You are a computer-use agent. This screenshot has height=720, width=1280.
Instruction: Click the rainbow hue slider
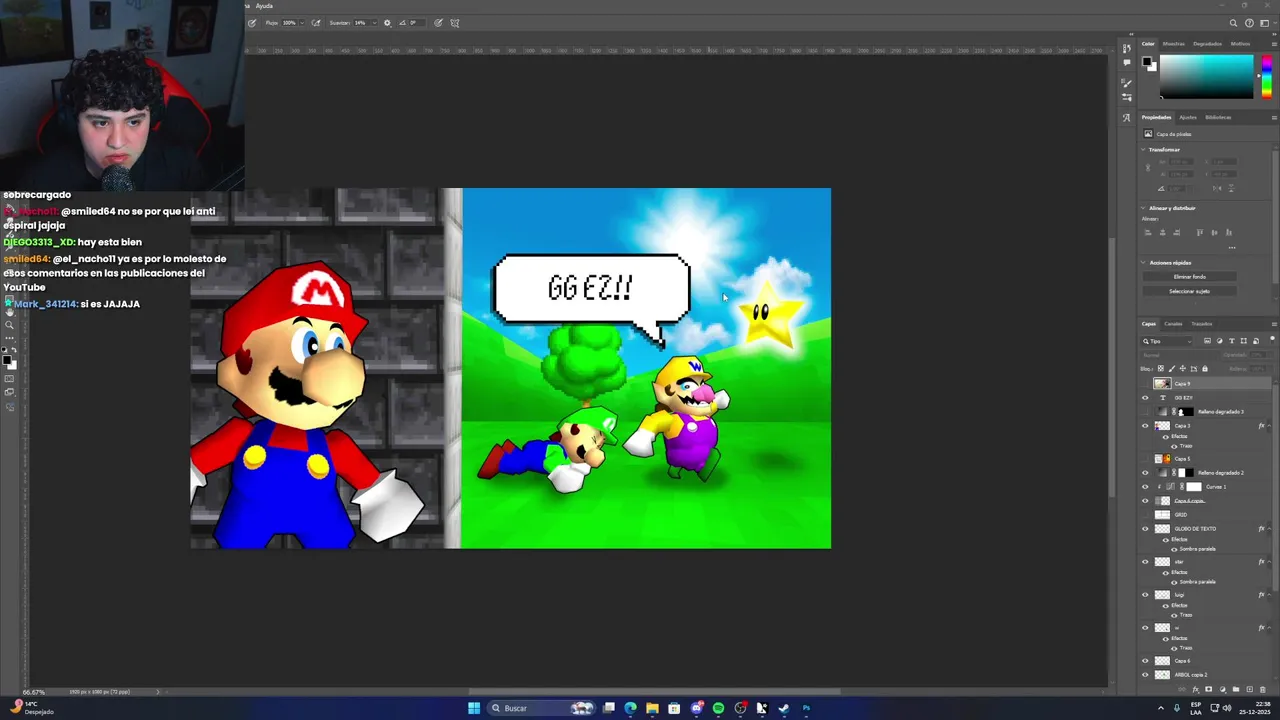click(1266, 76)
